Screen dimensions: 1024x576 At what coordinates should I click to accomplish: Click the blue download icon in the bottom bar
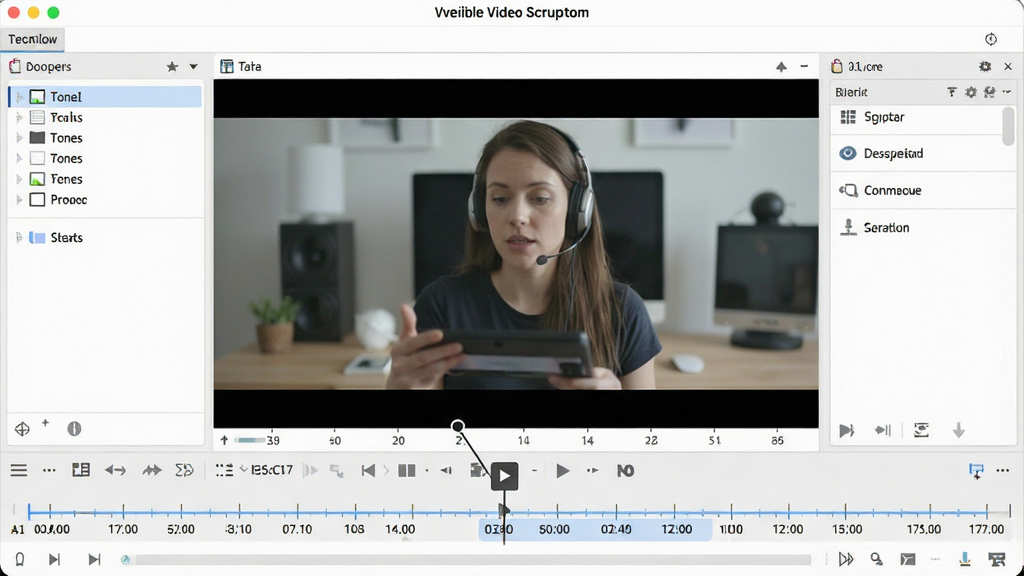tap(965, 559)
